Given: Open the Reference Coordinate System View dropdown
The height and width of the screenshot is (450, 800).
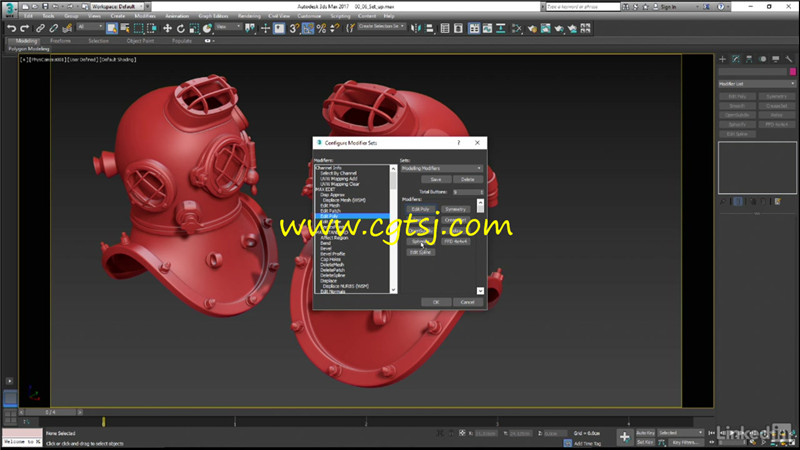Looking at the screenshot, I should (228, 27).
